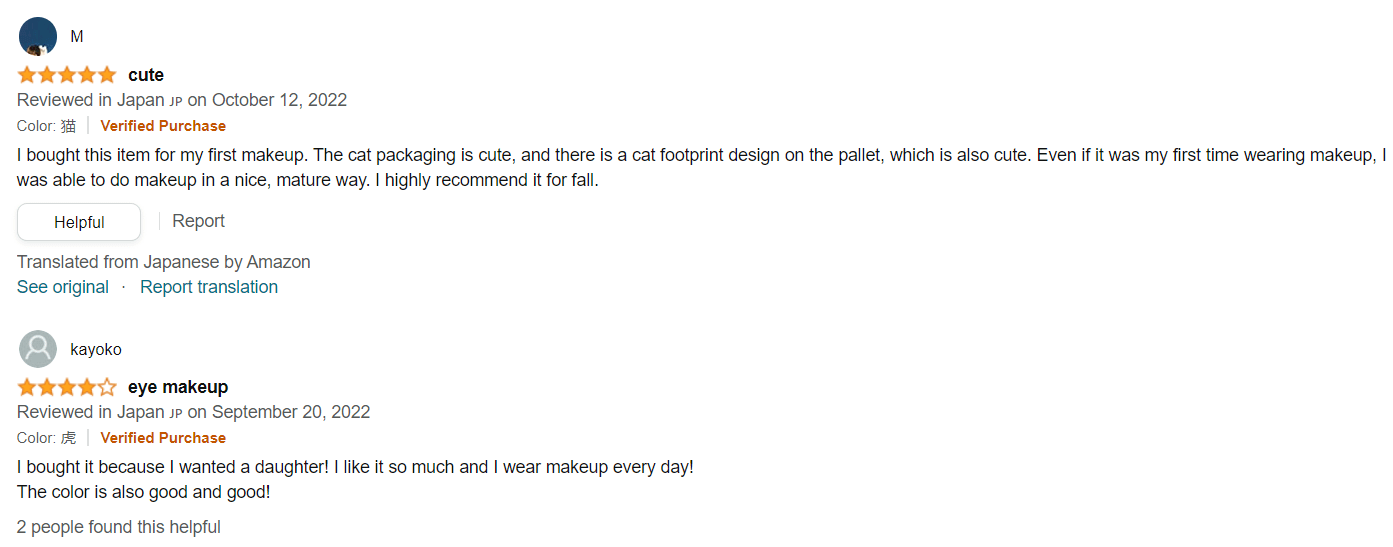This screenshot has height=547, width=1393.
Task: Click "Reviewed in Japan on October 12, 2022"
Action: tap(182, 100)
